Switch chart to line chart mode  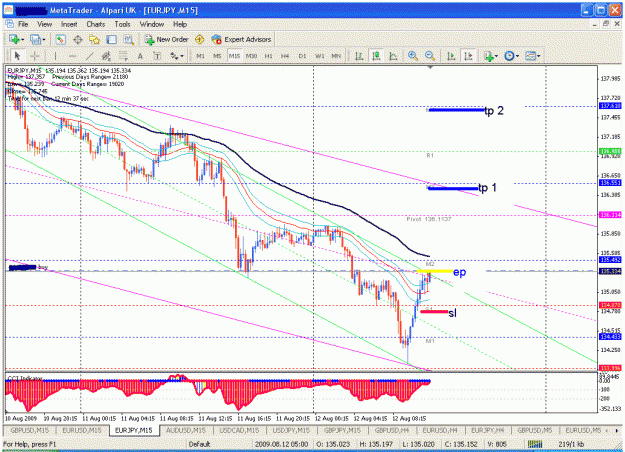393,56
